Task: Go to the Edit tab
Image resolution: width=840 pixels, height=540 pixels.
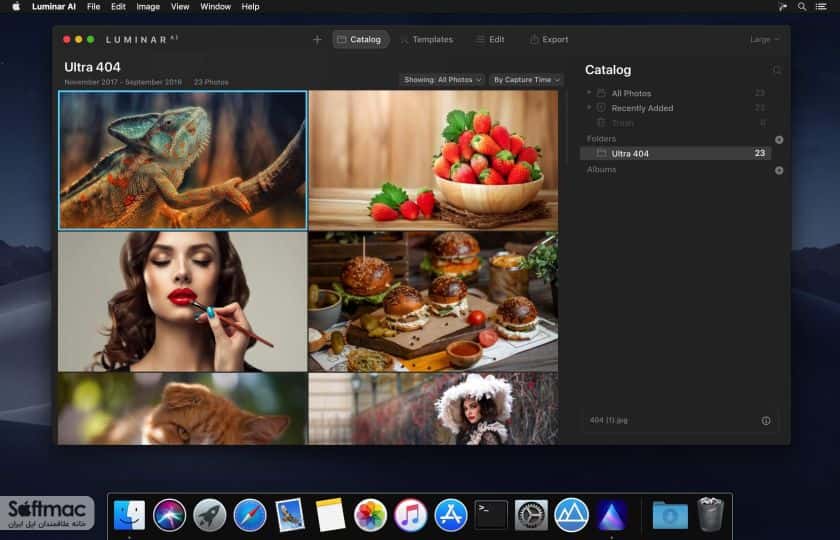Action: (491, 40)
